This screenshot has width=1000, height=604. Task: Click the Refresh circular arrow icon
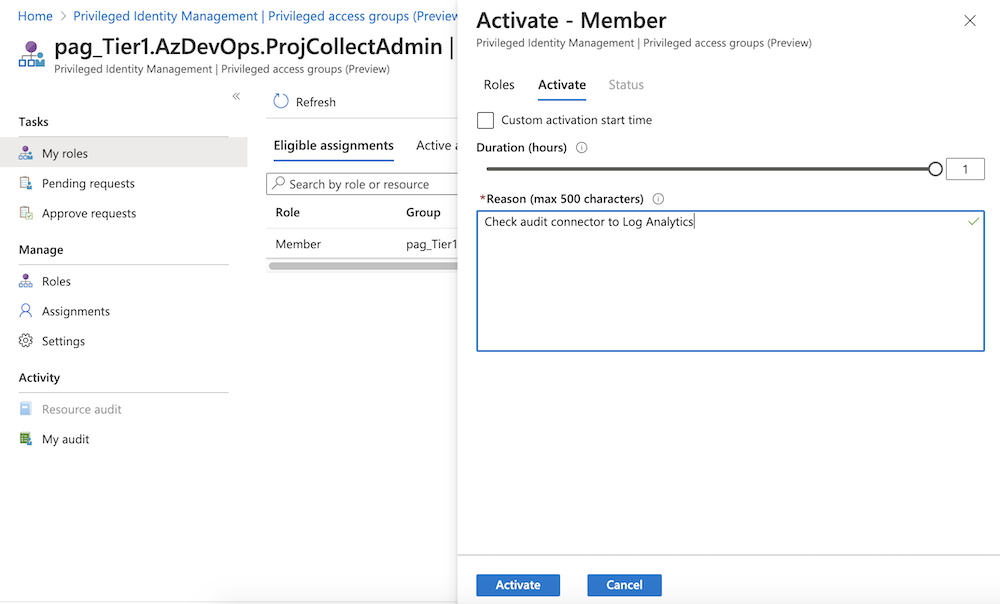pos(281,101)
